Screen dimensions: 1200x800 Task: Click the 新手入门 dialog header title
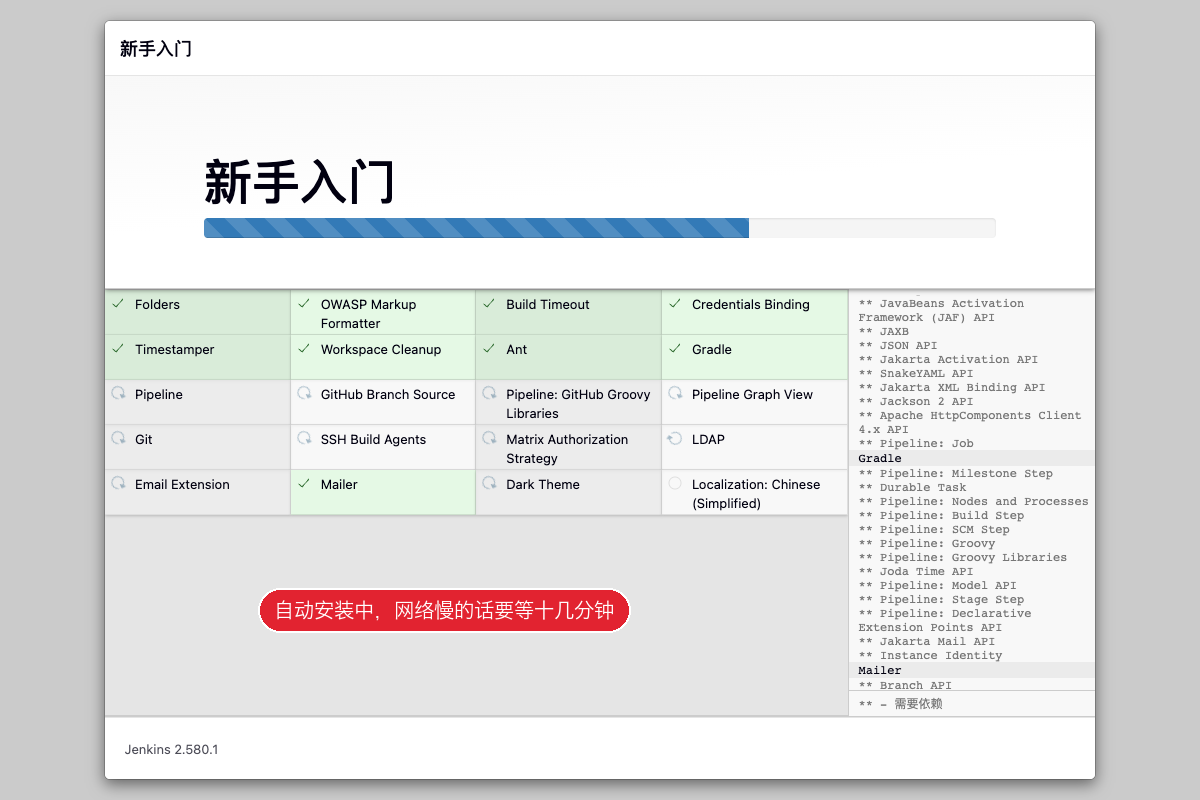[x=156, y=48]
